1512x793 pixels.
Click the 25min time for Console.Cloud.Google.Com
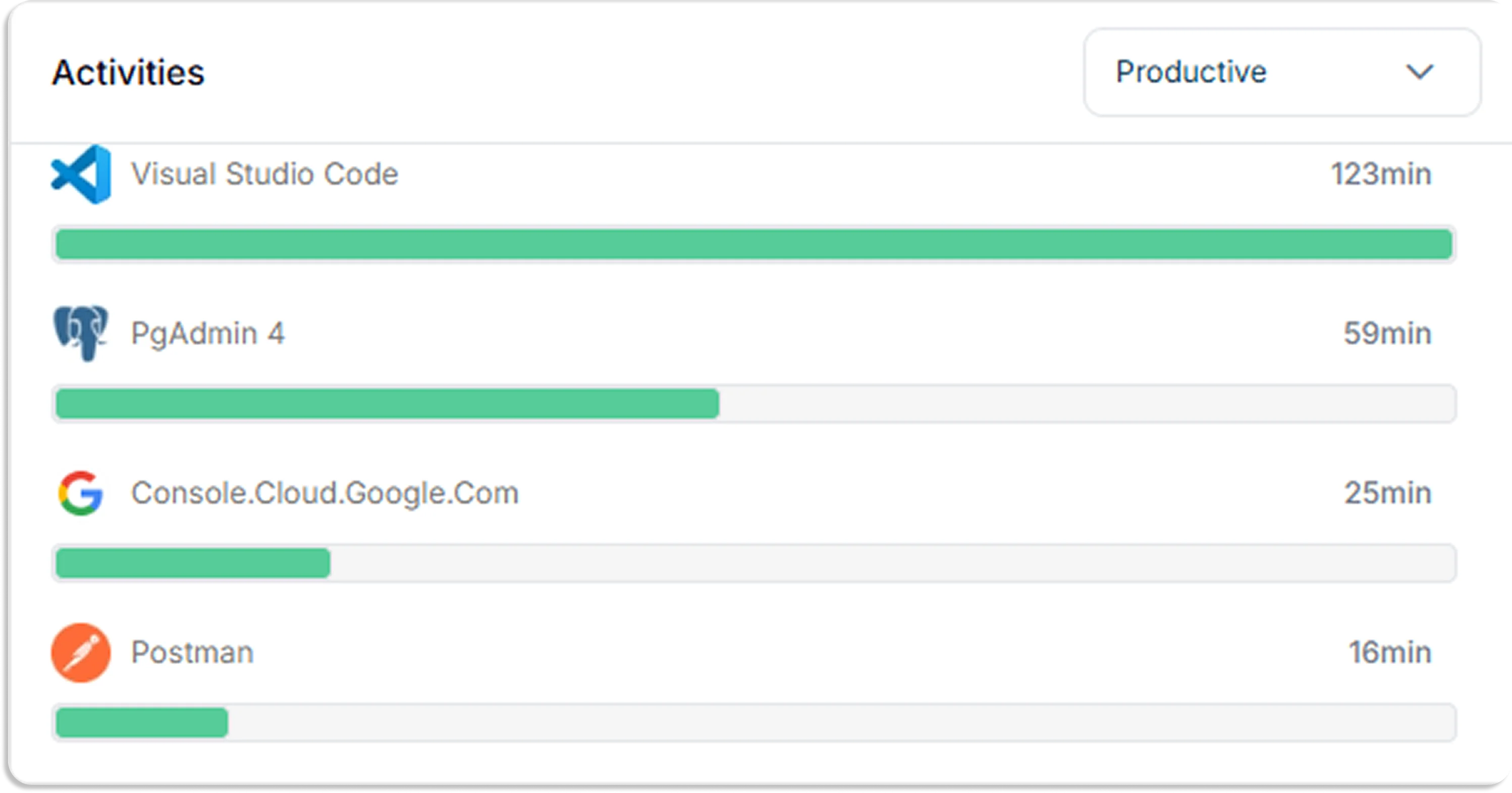pyautogui.click(x=1387, y=493)
